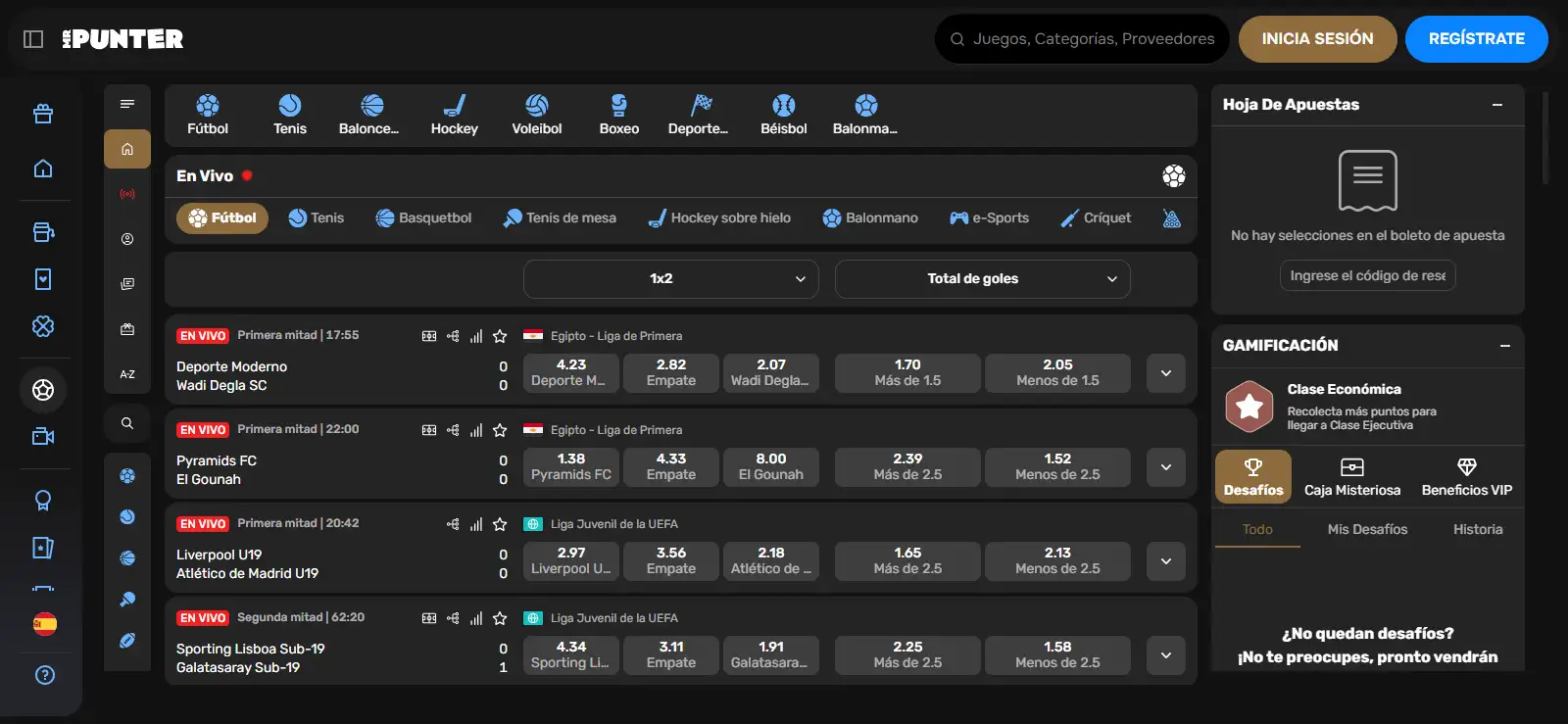Switch to the Caja Misteriosa tab
The height and width of the screenshot is (724, 1568).
point(1352,477)
